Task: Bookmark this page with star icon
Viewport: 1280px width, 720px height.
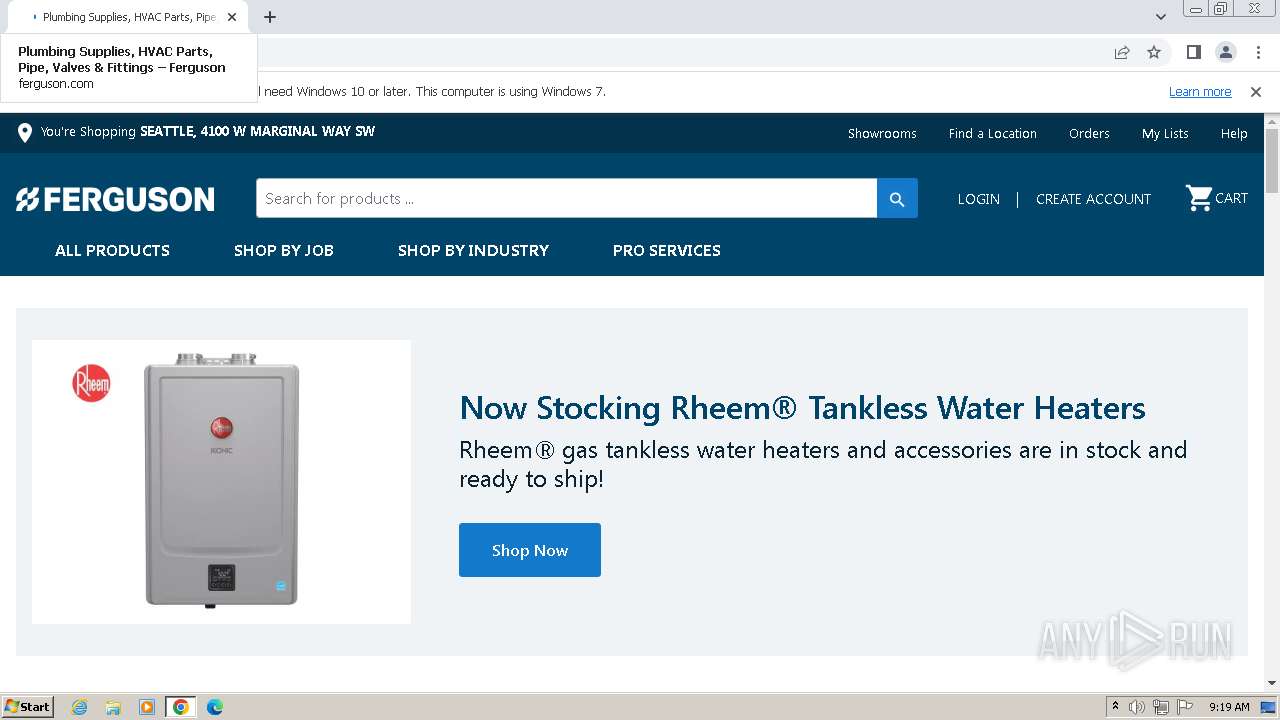Action: coord(1154,53)
